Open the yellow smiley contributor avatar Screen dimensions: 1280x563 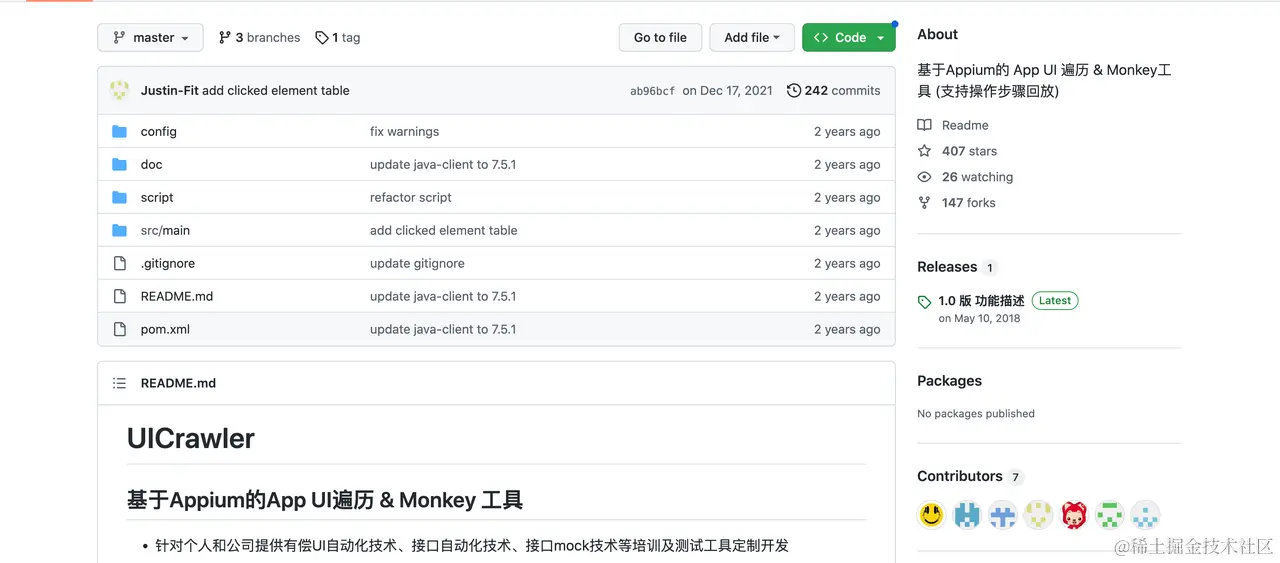[x=931, y=515]
